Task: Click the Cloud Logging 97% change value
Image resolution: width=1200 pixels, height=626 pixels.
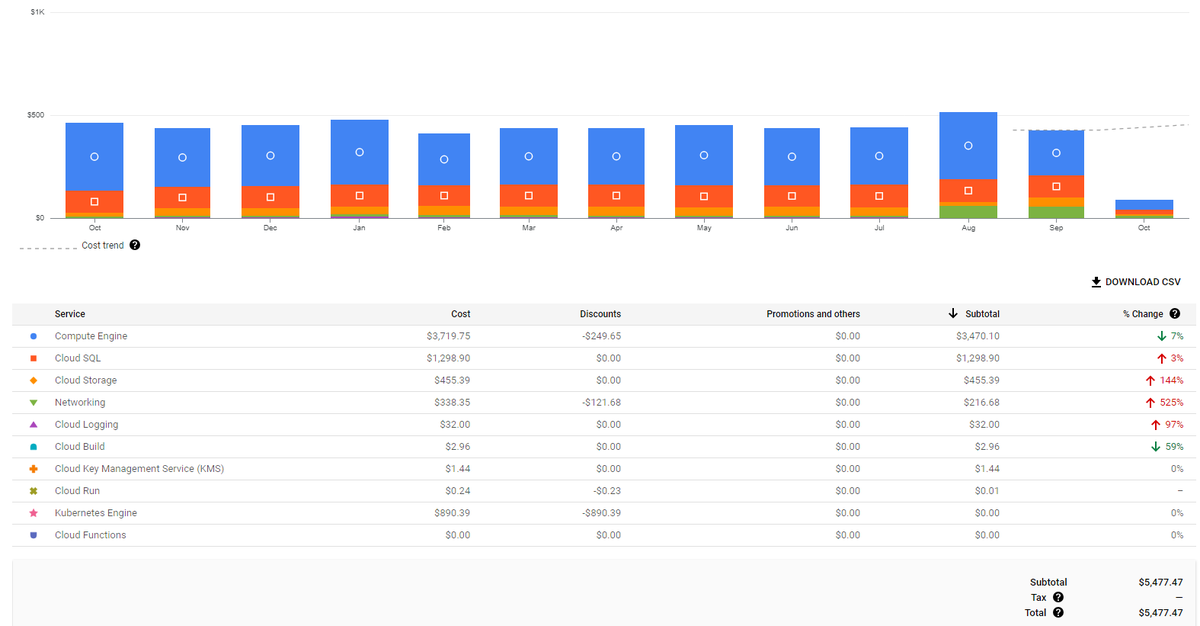Action: click(1174, 424)
